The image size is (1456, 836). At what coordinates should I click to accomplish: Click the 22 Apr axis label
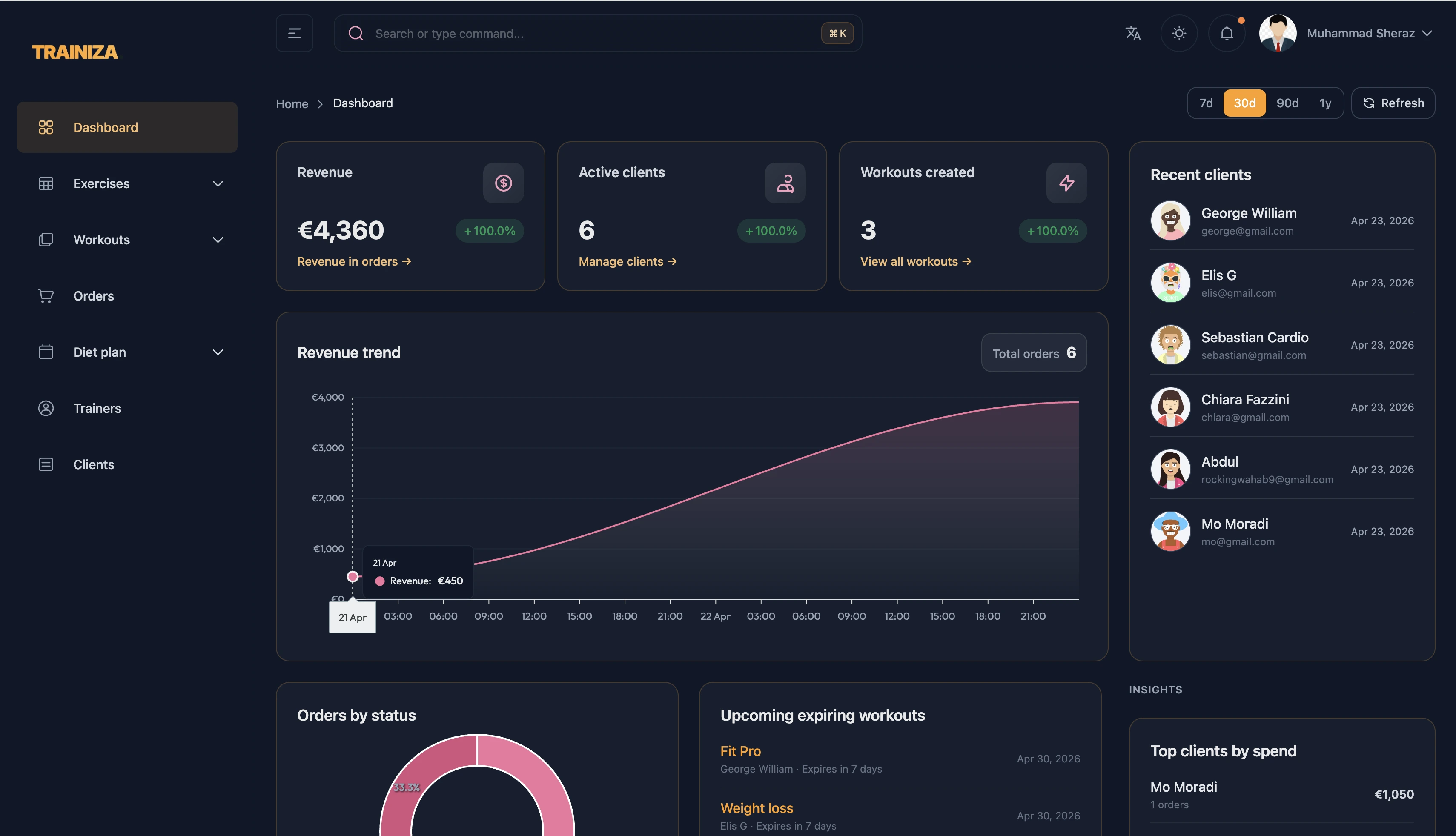point(715,616)
